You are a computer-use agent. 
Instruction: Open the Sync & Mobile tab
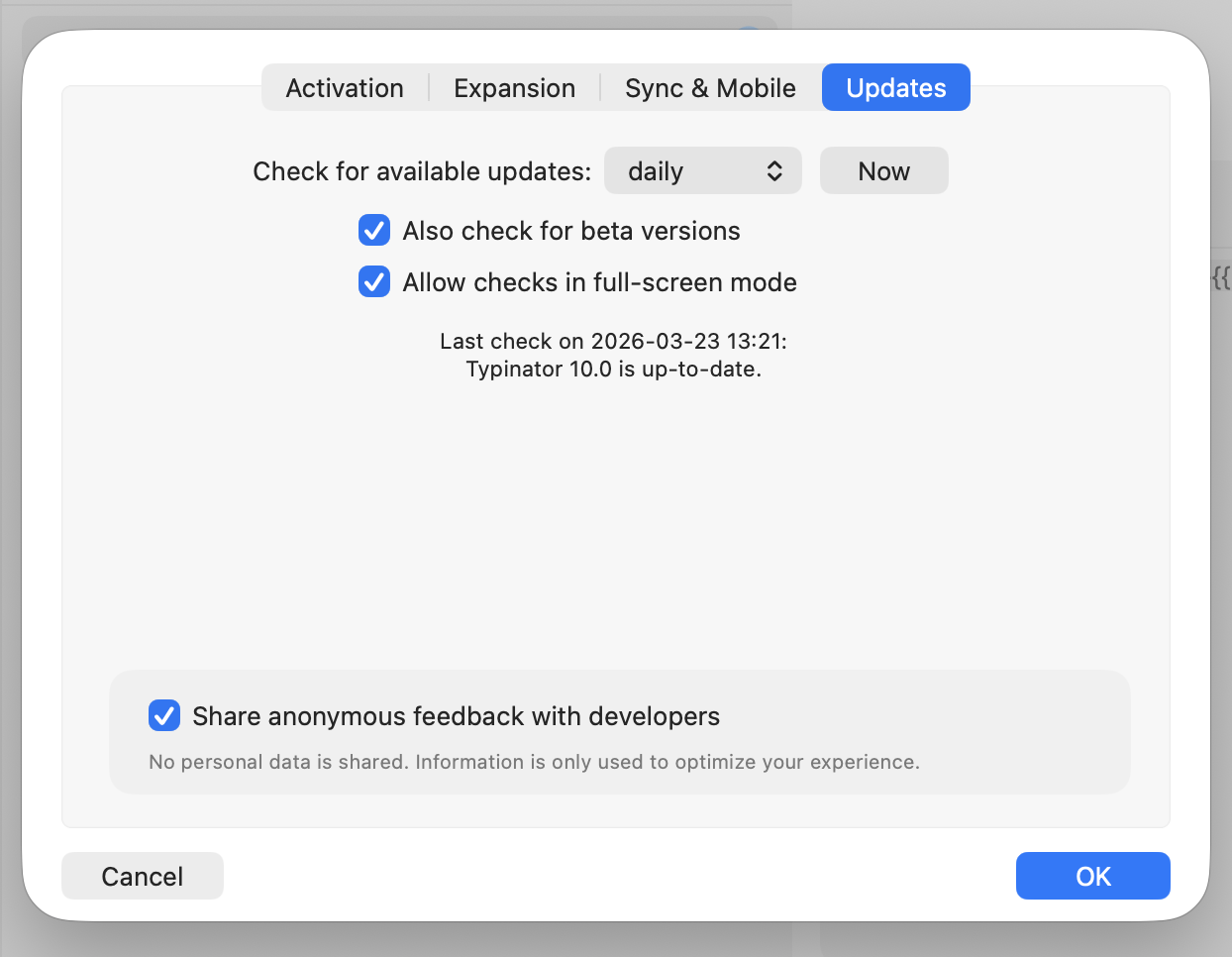pyautogui.click(x=709, y=87)
